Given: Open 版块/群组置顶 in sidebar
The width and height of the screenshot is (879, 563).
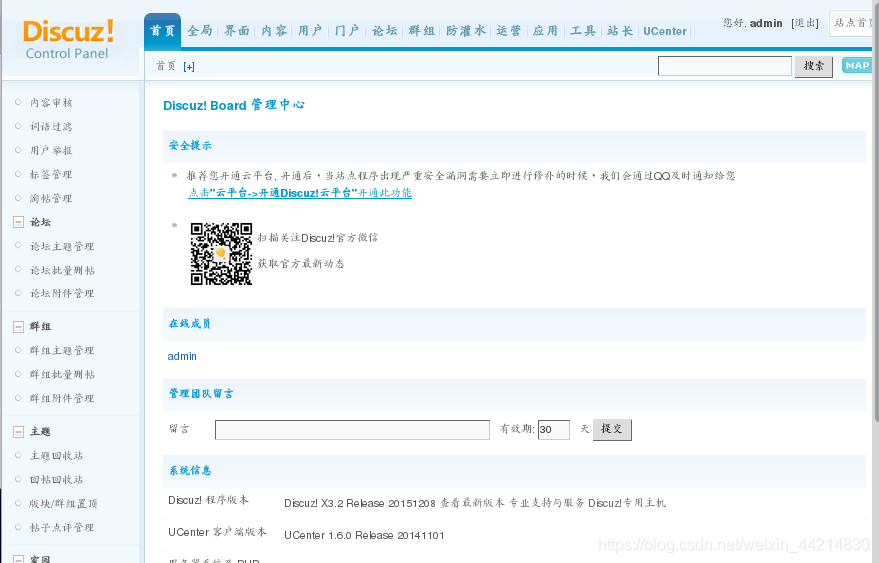Looking at the screenshot, I should point(64,504).
